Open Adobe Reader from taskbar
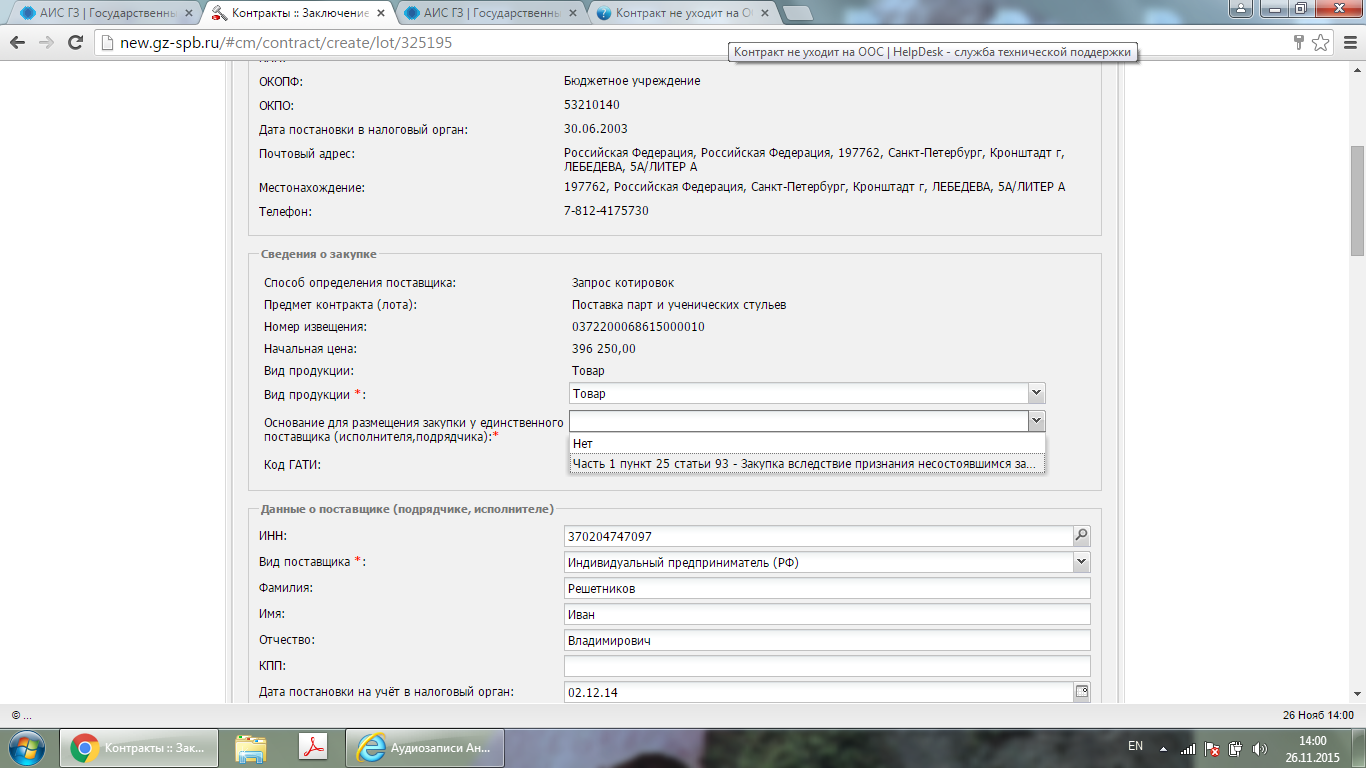 pos(313,748)
